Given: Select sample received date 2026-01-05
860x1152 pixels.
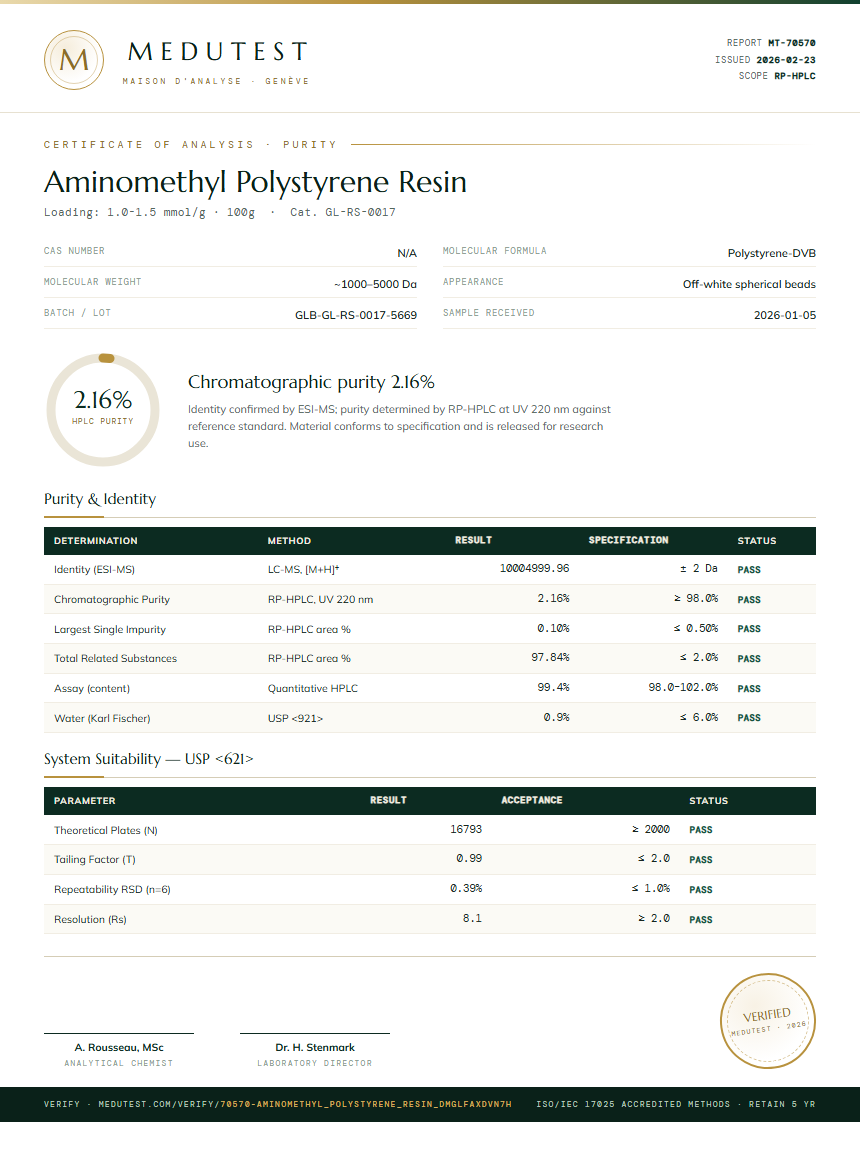Looking at the screenshot, I should pos(784,314).
